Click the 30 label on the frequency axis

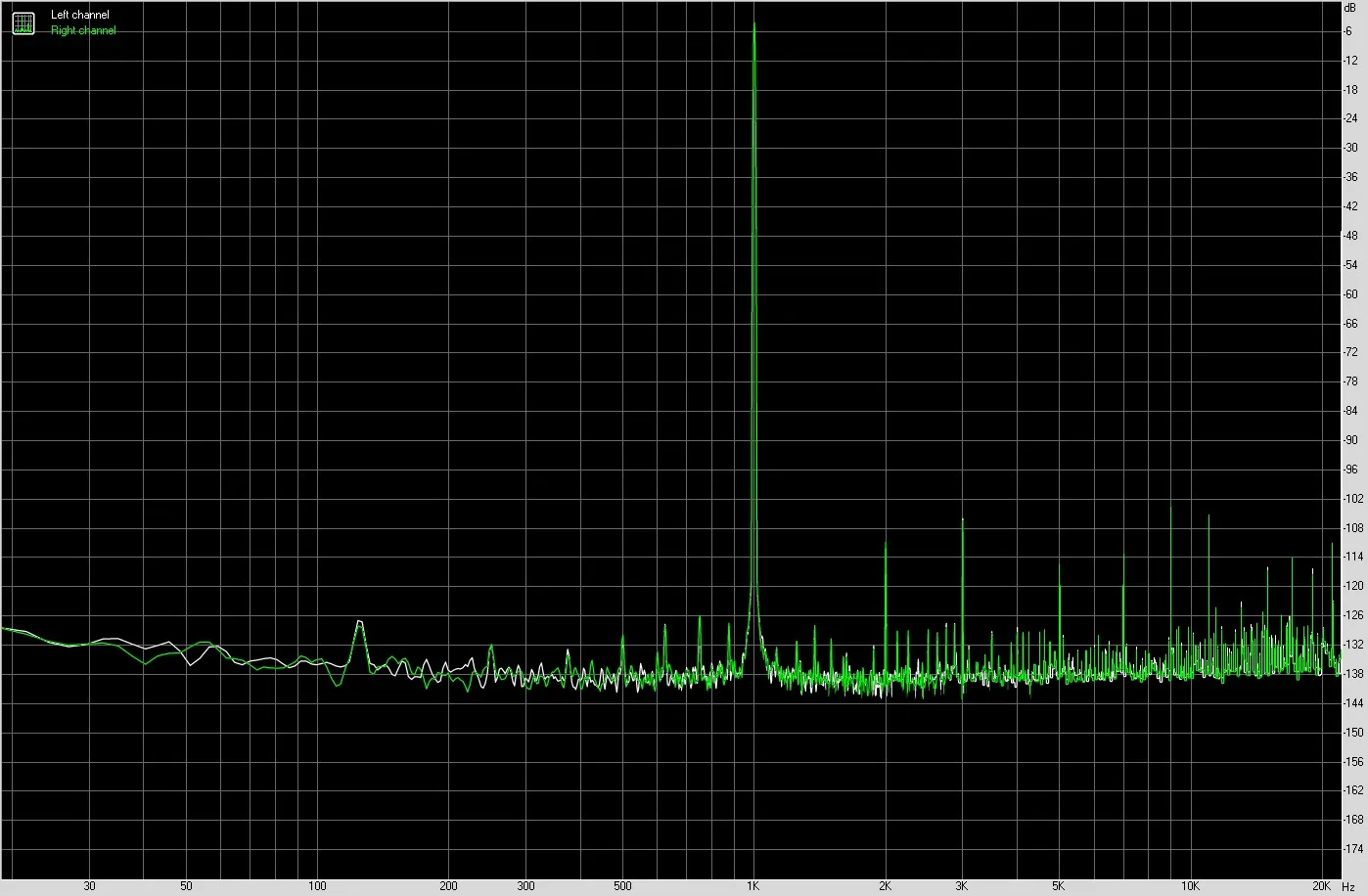point(89,886)
